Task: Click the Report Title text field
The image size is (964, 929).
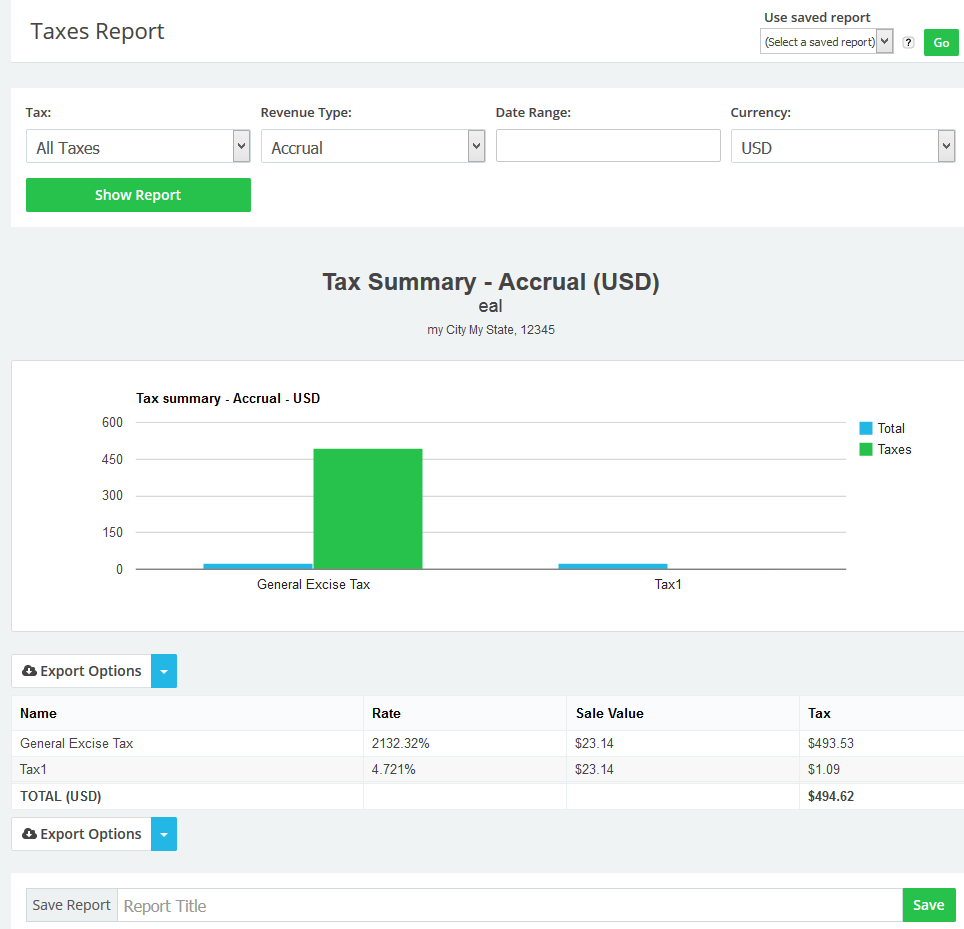Action: click(509, 905)
